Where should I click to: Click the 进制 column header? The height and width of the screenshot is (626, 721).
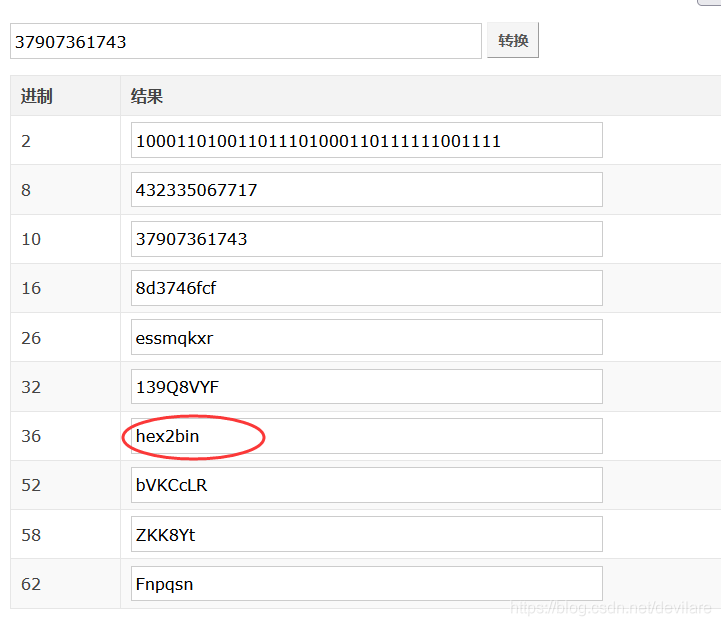pyautogui.click(x=36, y=96)
